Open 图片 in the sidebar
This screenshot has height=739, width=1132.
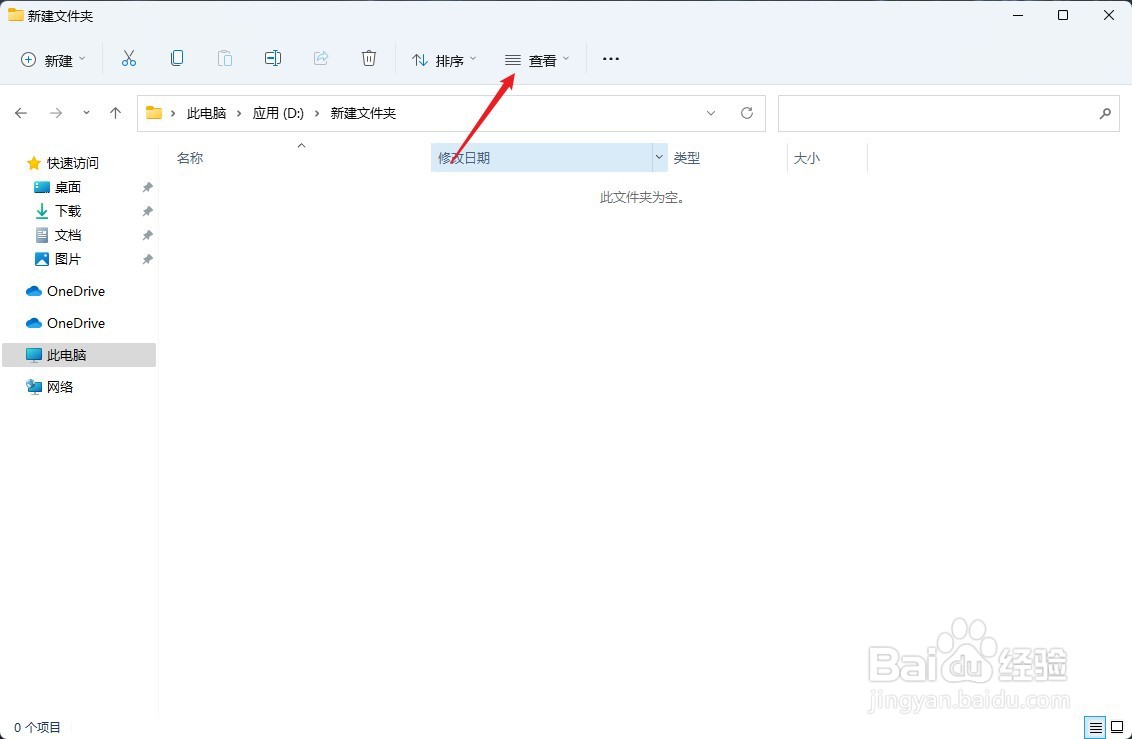click(x=68, y=259)
